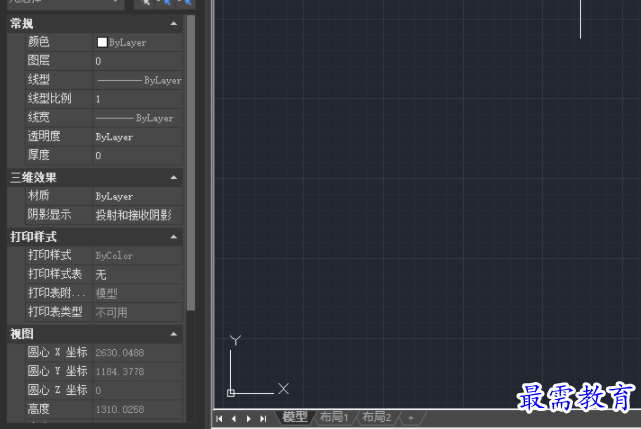
Task: Select the 线宽 property label
Action: click(38, 117)
